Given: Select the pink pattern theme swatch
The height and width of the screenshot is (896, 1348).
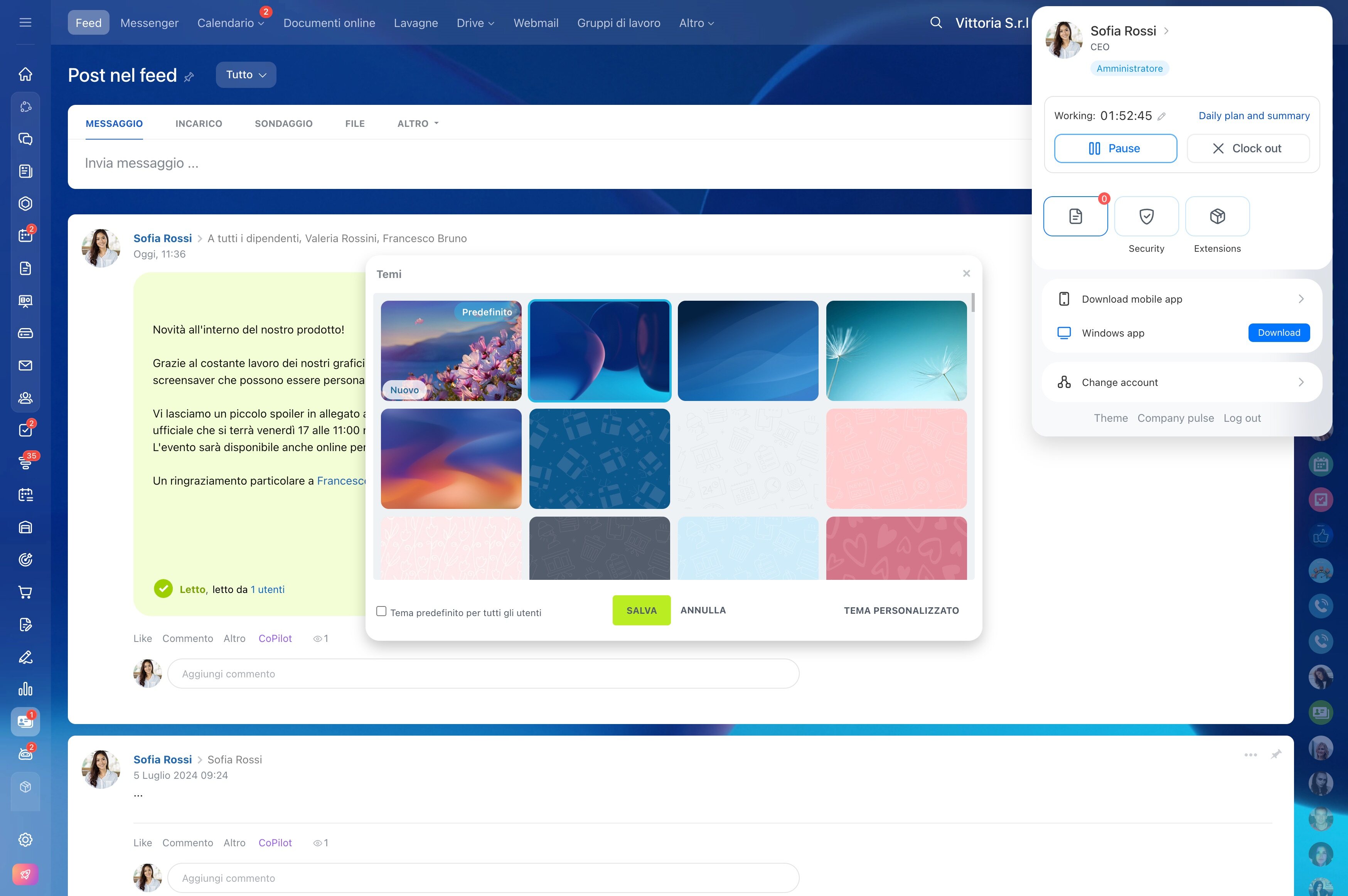Looking at the screenshot, I should point(896,459).
